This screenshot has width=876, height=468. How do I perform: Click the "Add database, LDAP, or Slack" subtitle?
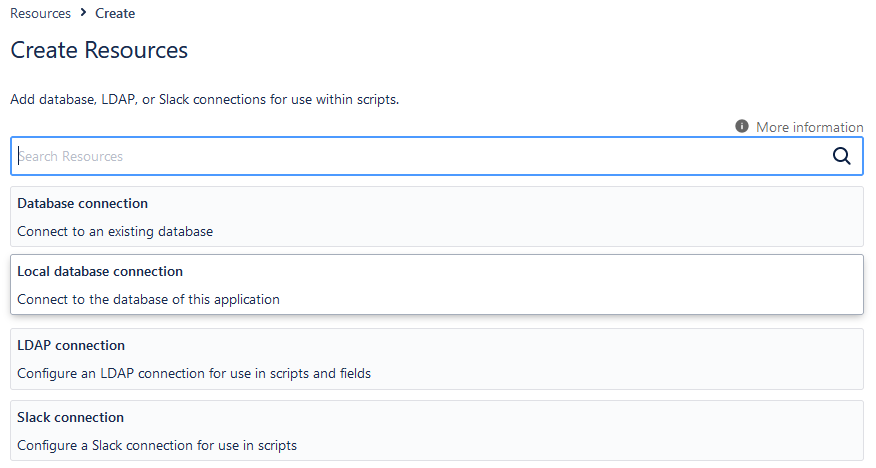coord(204,100)
